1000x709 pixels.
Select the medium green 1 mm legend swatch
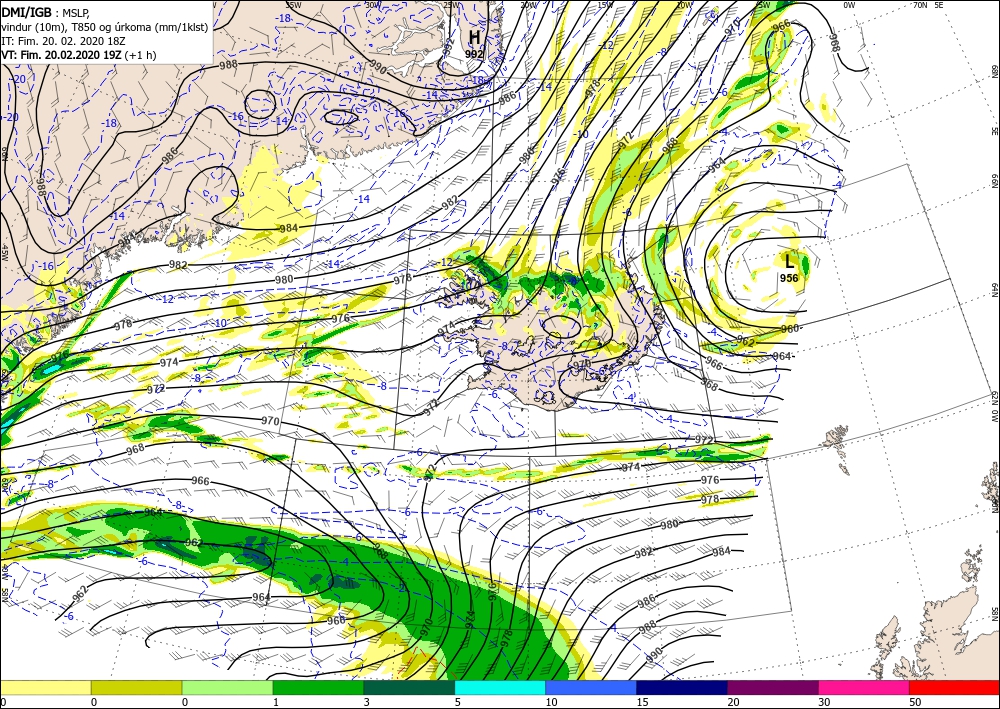click(x=318, y=687)
